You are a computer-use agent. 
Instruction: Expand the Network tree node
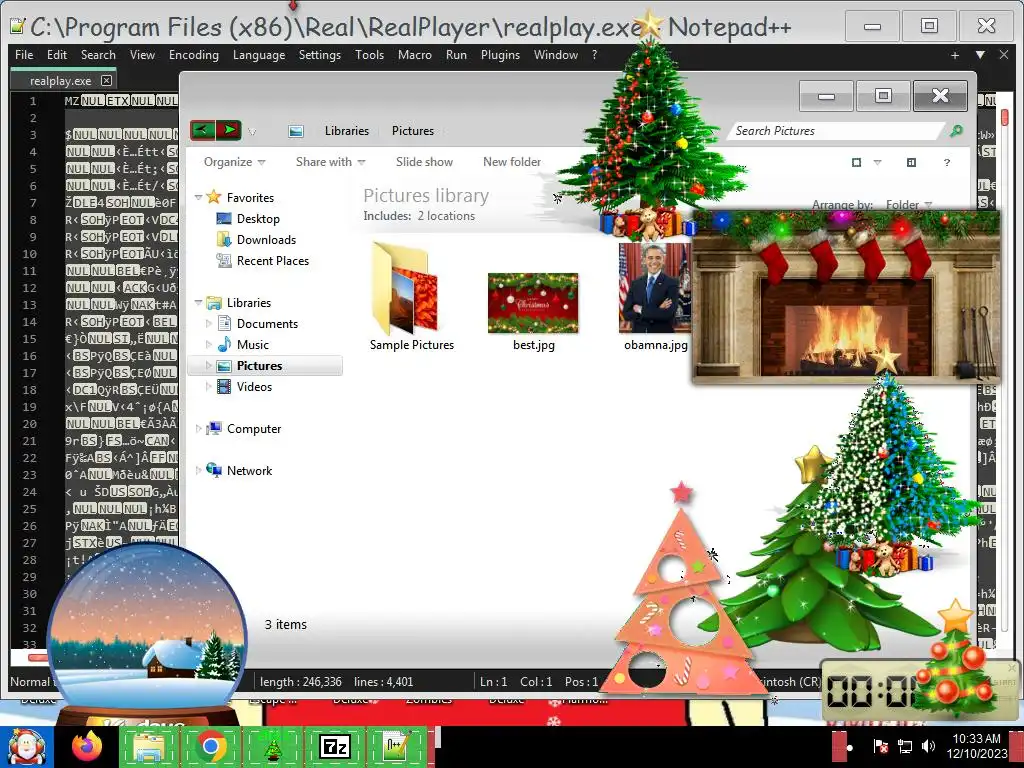coord(199,470)
